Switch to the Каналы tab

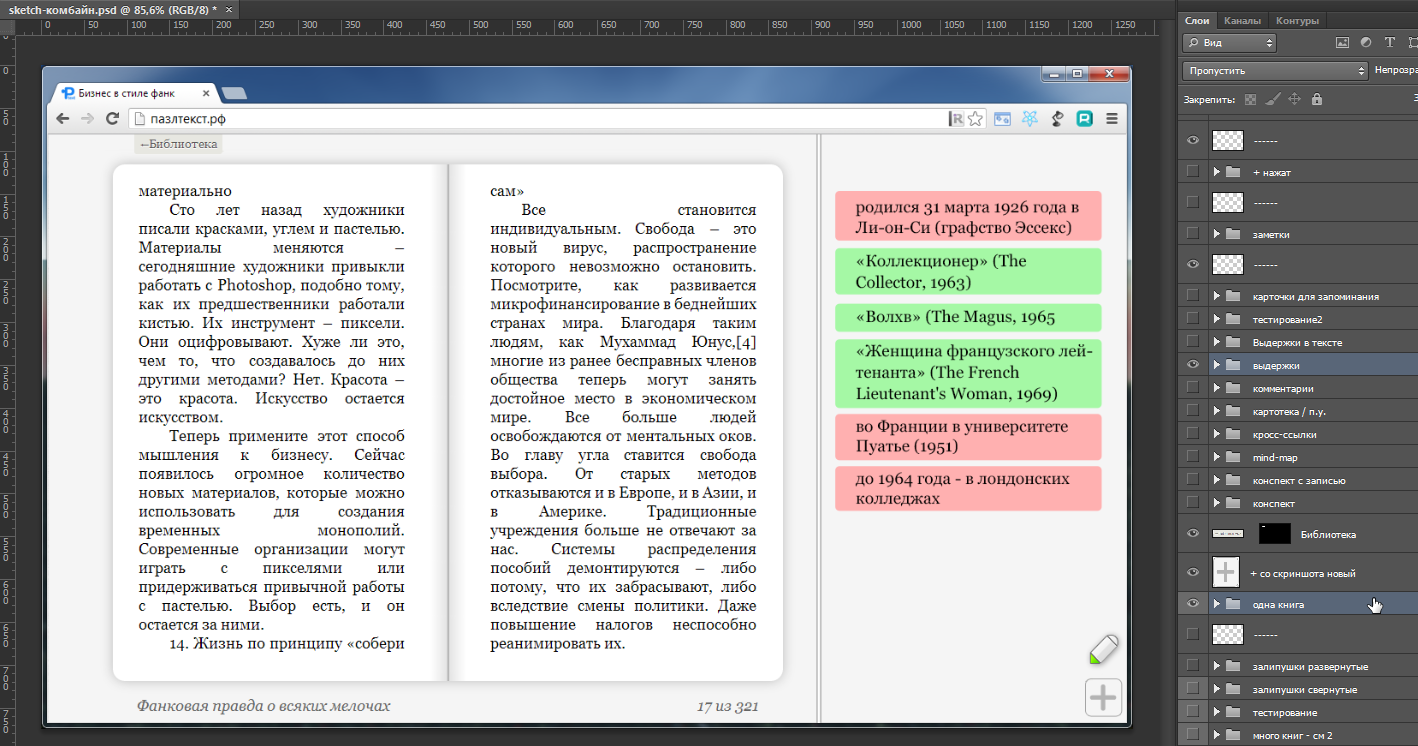1241,20
